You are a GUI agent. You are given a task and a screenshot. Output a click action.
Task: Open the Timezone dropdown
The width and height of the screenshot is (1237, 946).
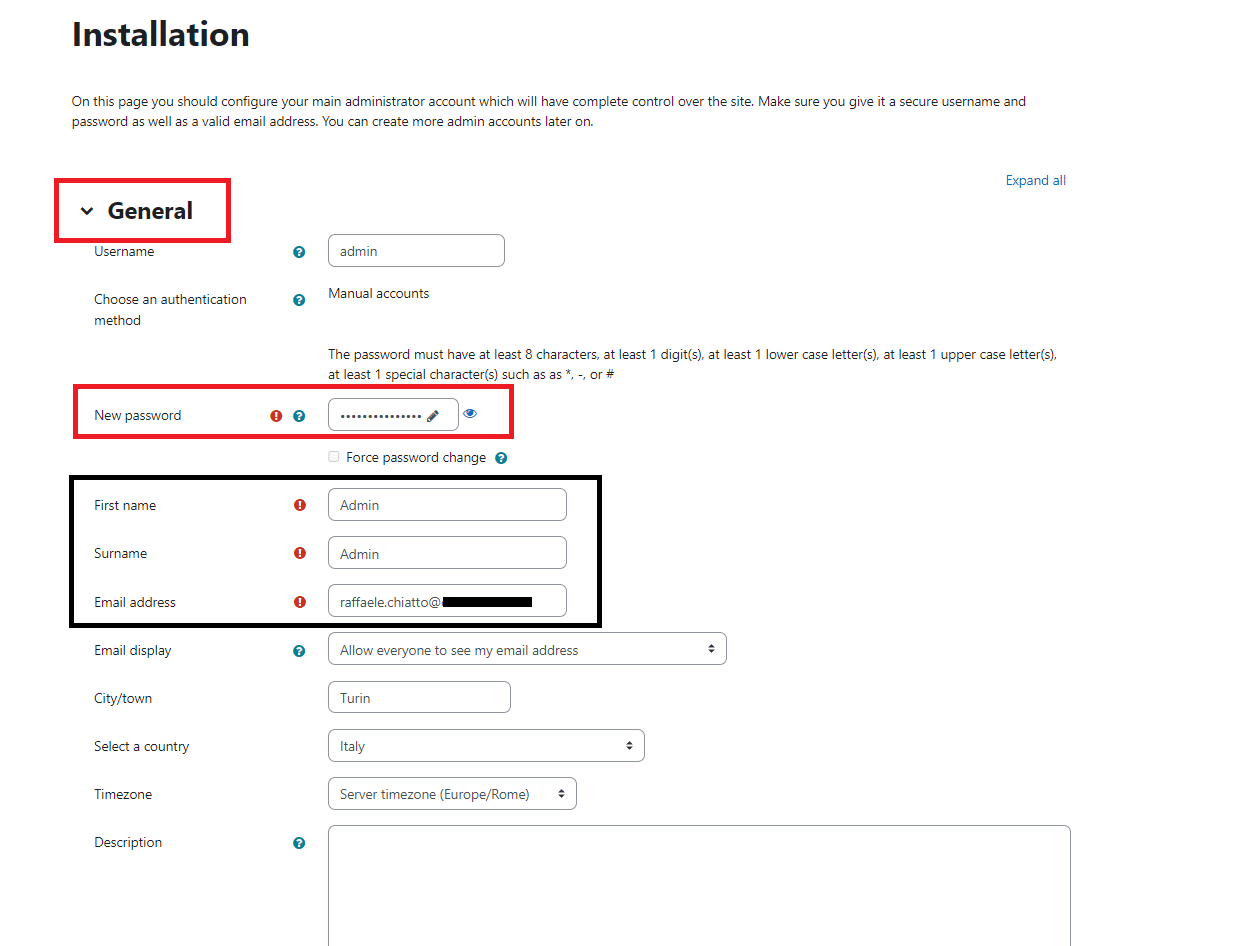click(x=452, y=794)
